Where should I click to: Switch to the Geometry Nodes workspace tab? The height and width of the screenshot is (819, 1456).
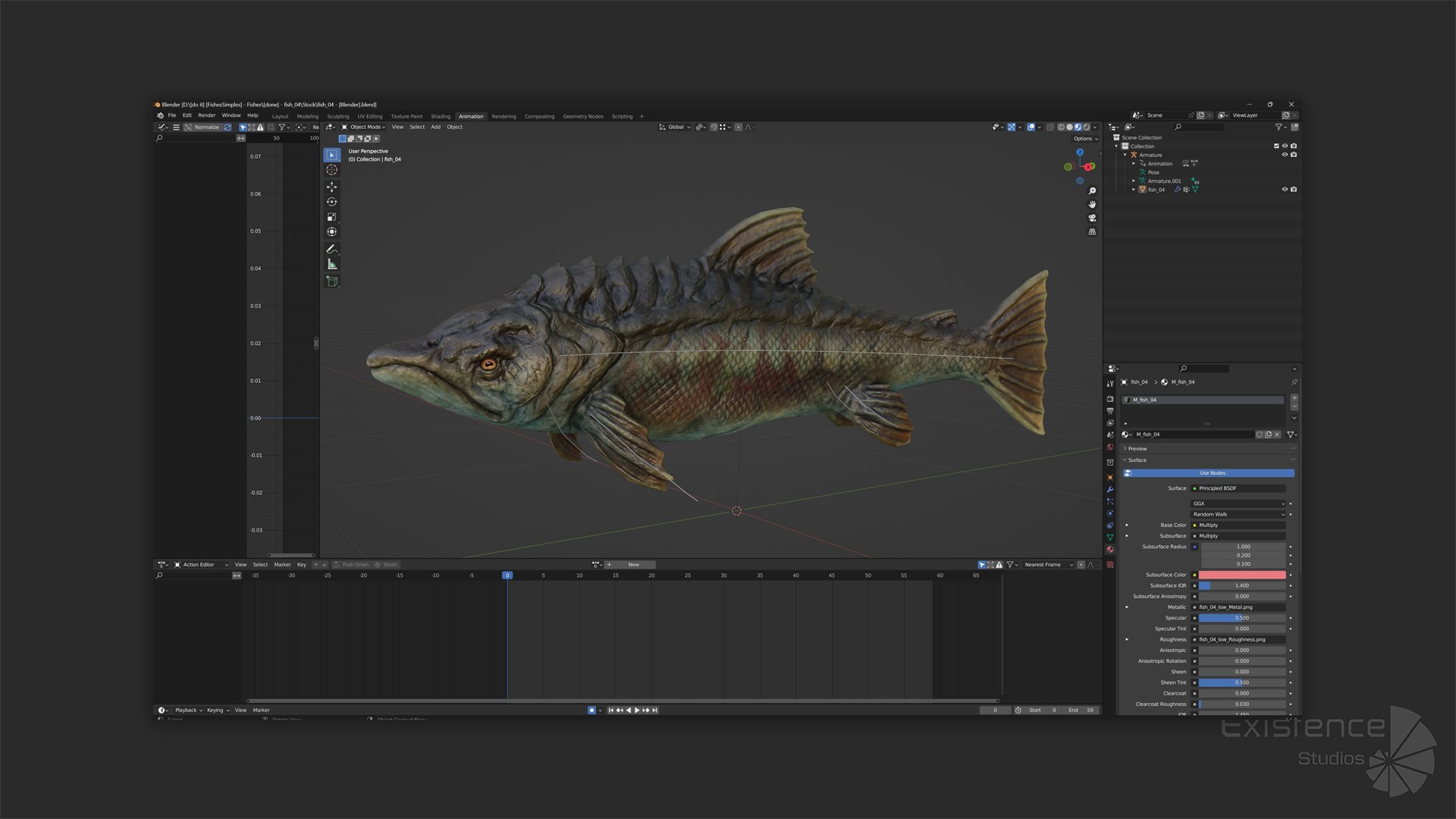pos(583,117)
